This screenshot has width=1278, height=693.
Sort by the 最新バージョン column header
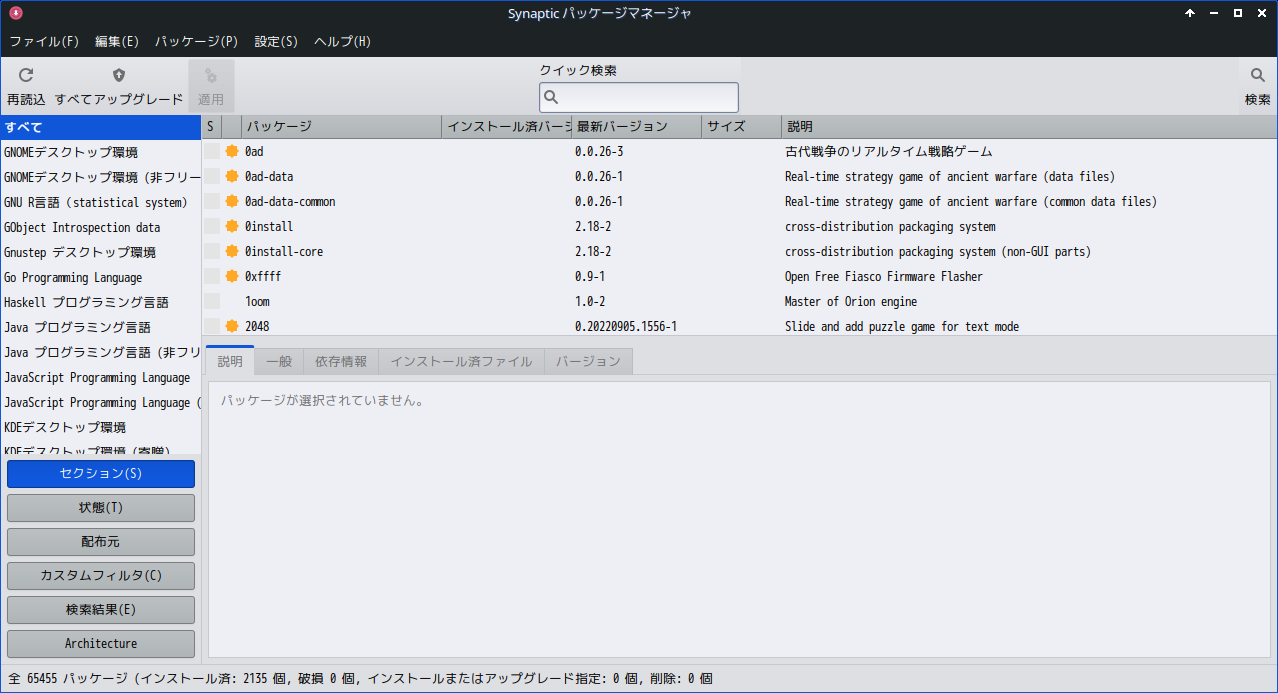click(x=636, y=127)
